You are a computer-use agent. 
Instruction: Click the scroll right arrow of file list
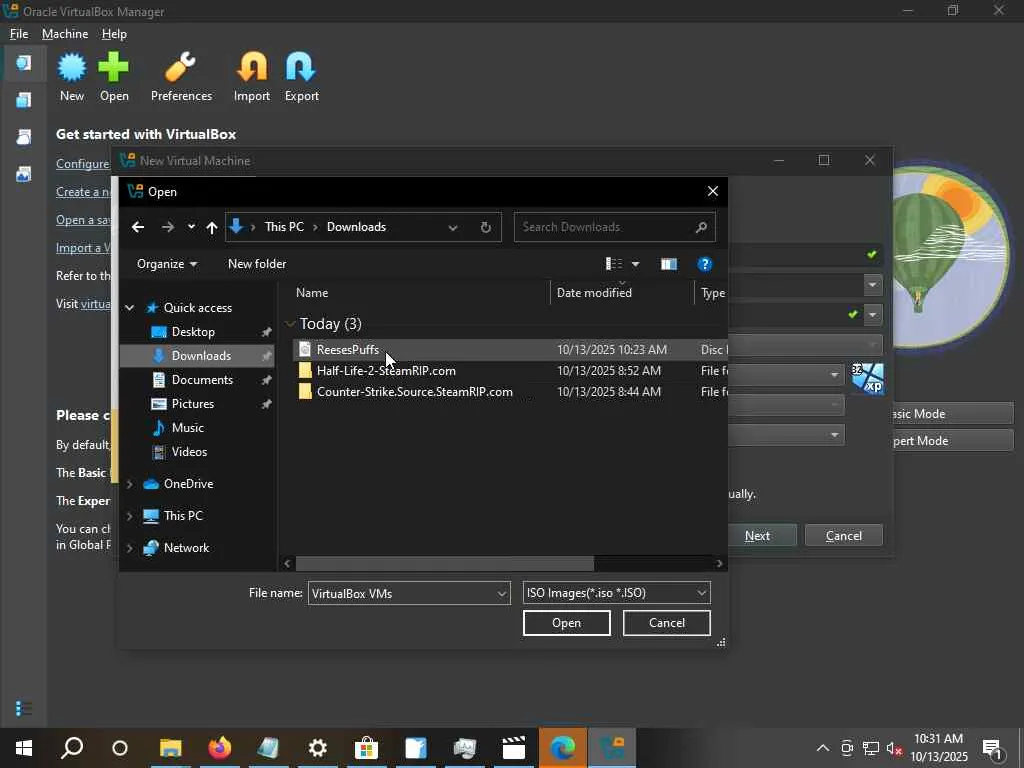719,563
